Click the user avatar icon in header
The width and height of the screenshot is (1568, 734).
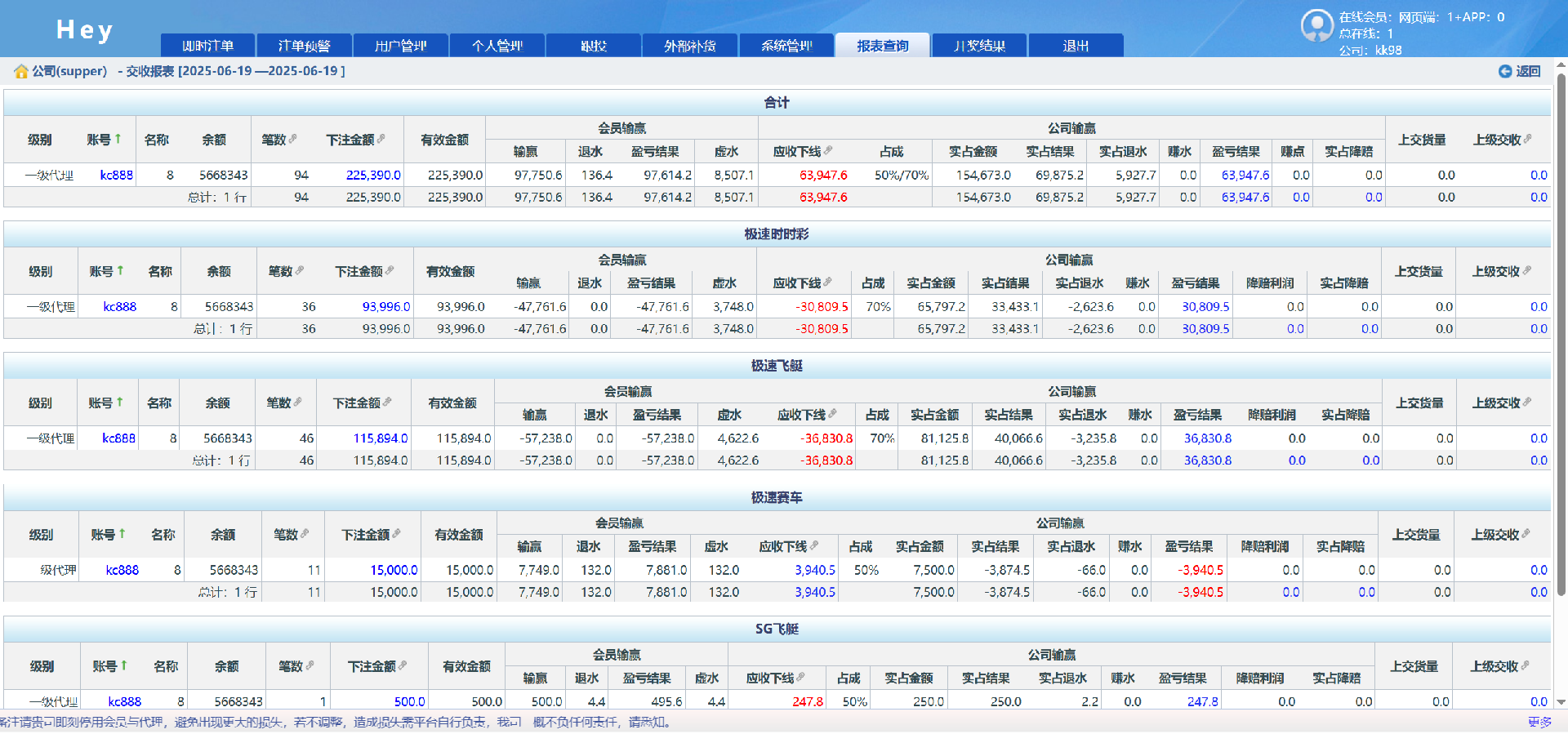pyautogui.click(x=1316, y=25)
